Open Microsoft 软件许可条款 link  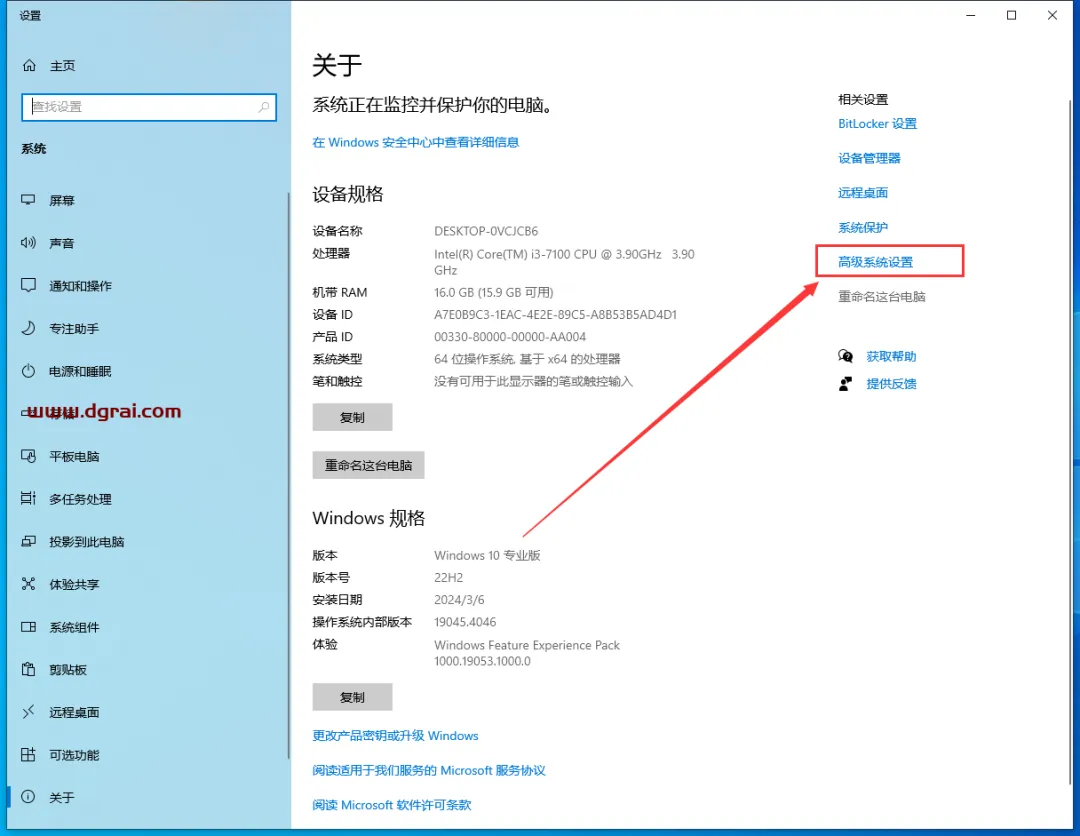[x=392, y=804]
